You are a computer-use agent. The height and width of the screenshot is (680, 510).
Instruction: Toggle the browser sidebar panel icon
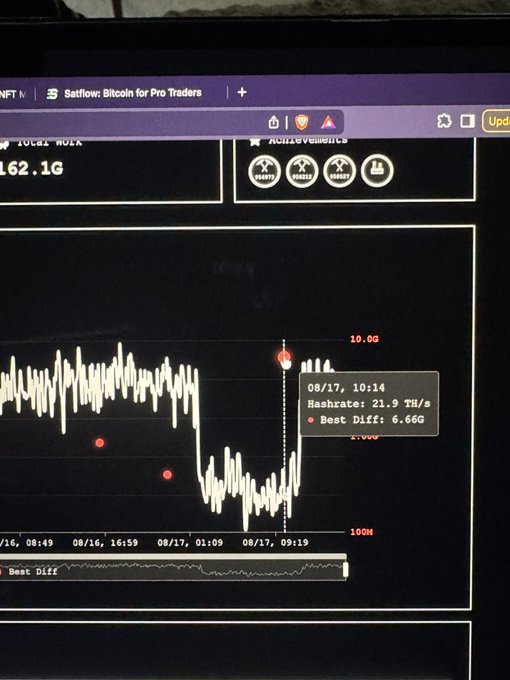tap(467, 121)
